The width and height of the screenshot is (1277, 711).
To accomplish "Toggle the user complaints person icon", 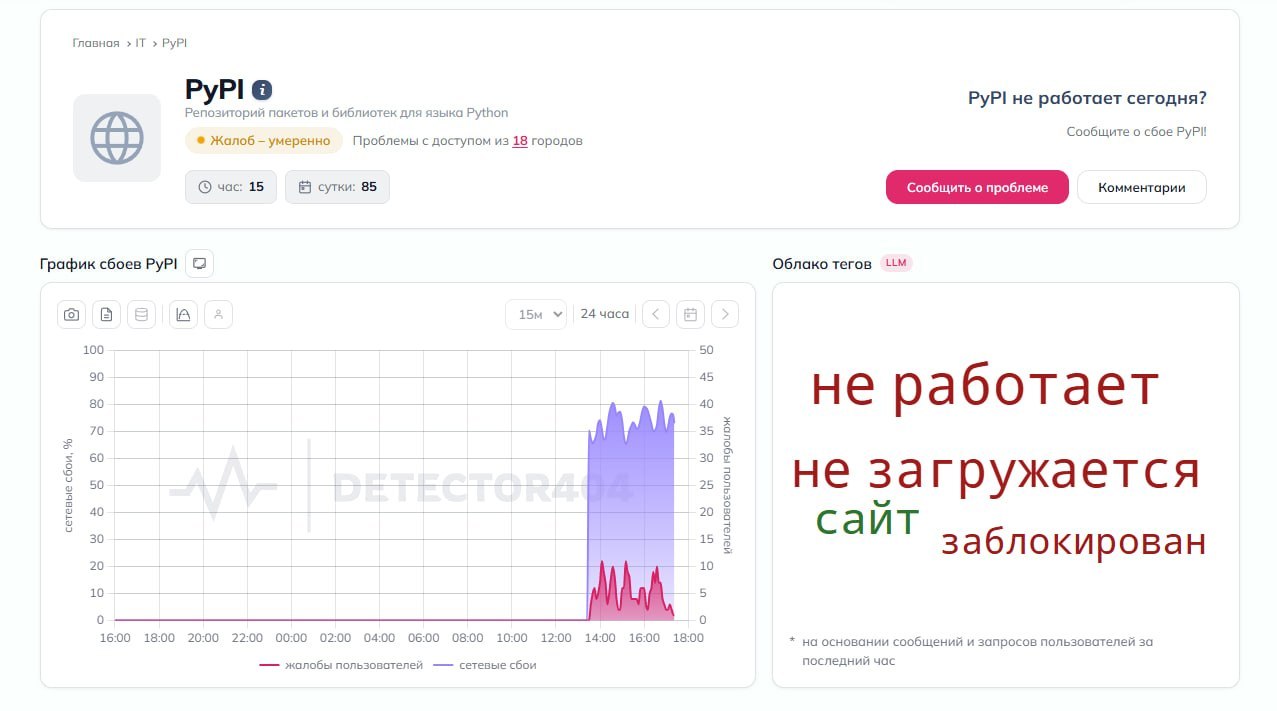I will [x=218, y=314].
